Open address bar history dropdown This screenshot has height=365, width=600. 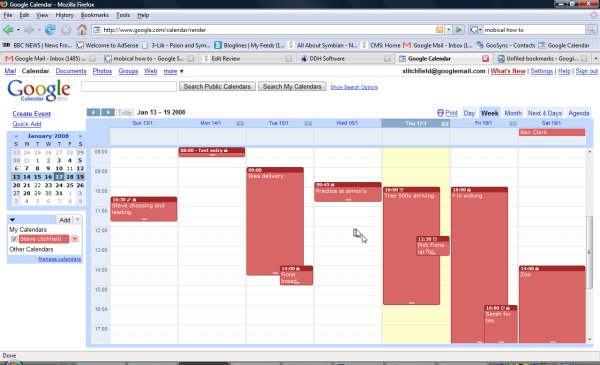click(x=448, y=29)
